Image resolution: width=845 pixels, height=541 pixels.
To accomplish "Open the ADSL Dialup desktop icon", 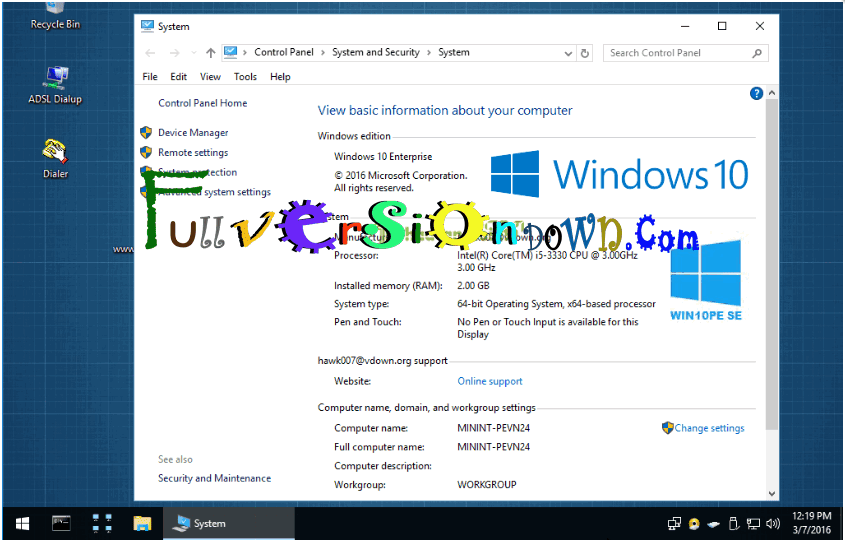I will tap(55, 85).
